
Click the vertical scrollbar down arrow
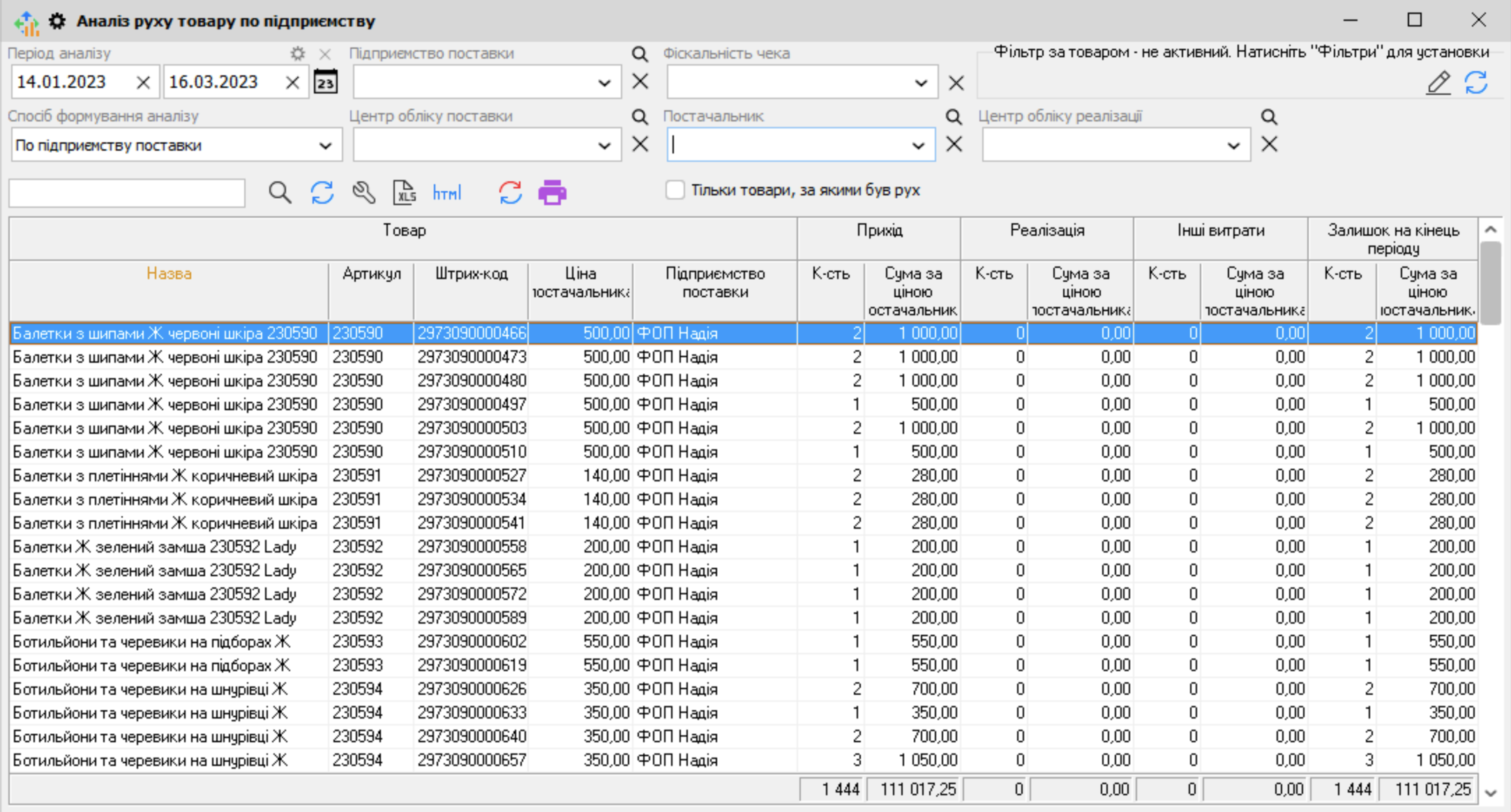1491,793
